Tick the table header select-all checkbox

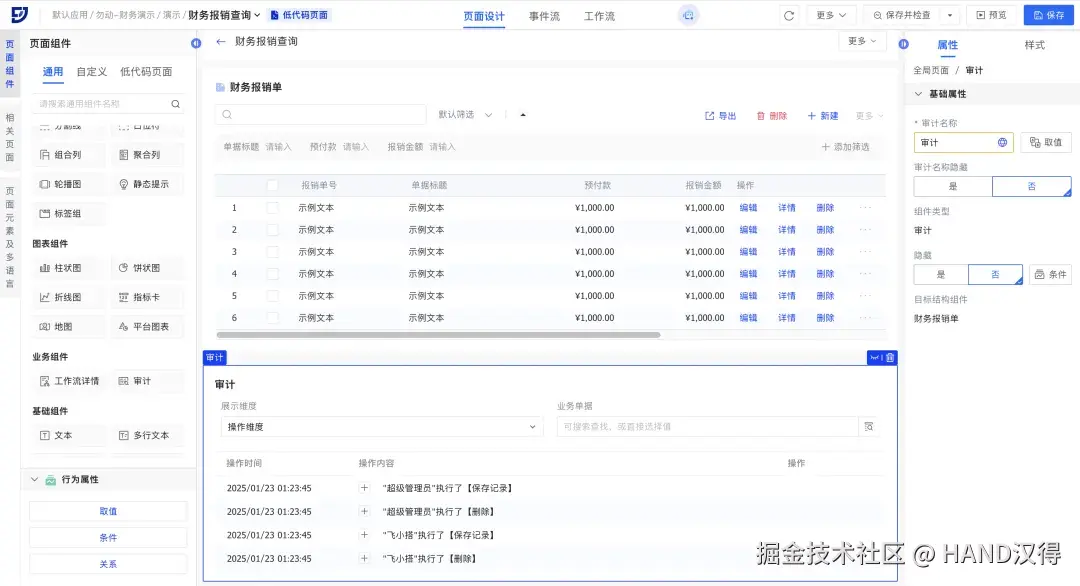pyautogui.click(x=273, y=185)
